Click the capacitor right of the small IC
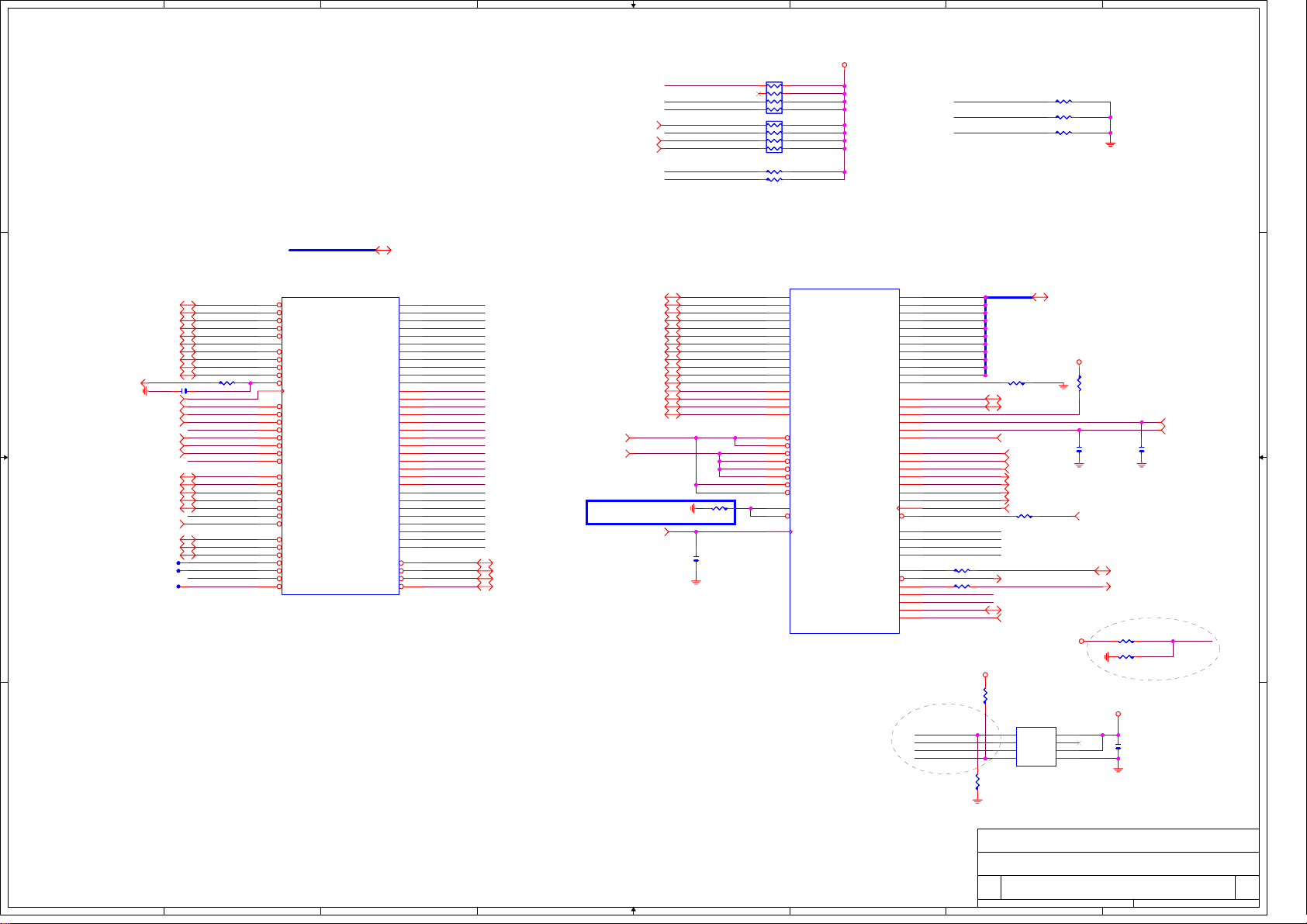Image resolution: width=1307 pixels, height=924 pixels. (1118, 748)
